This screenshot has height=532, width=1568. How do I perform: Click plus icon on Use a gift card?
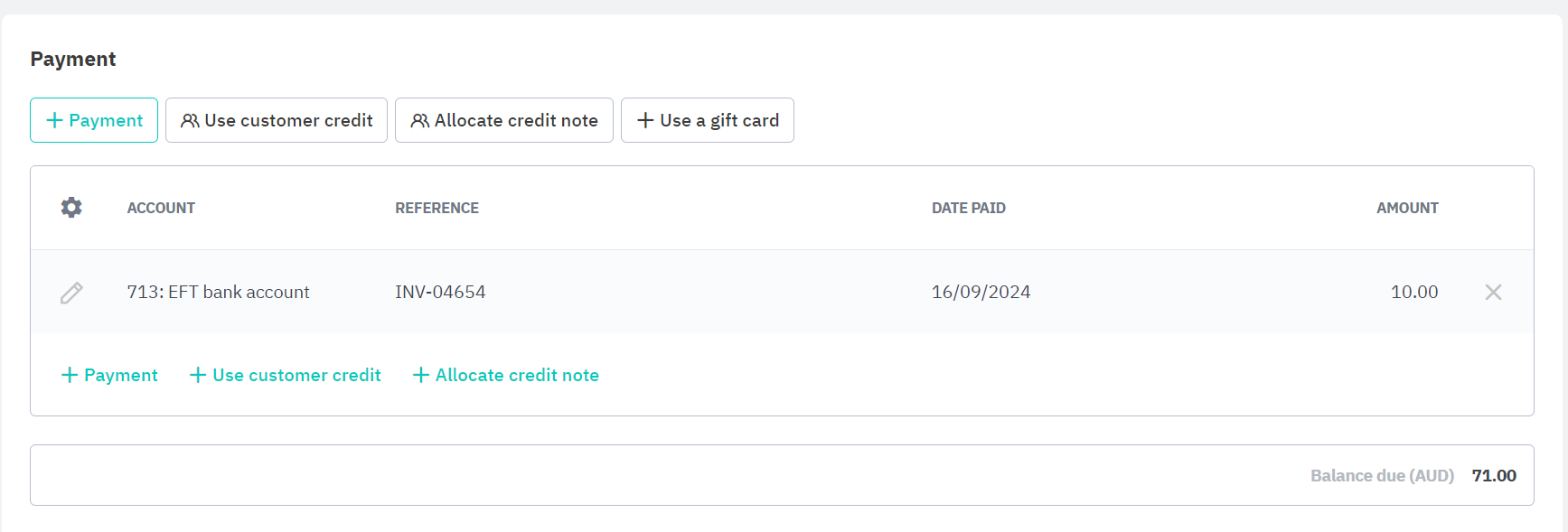(645, 120)
